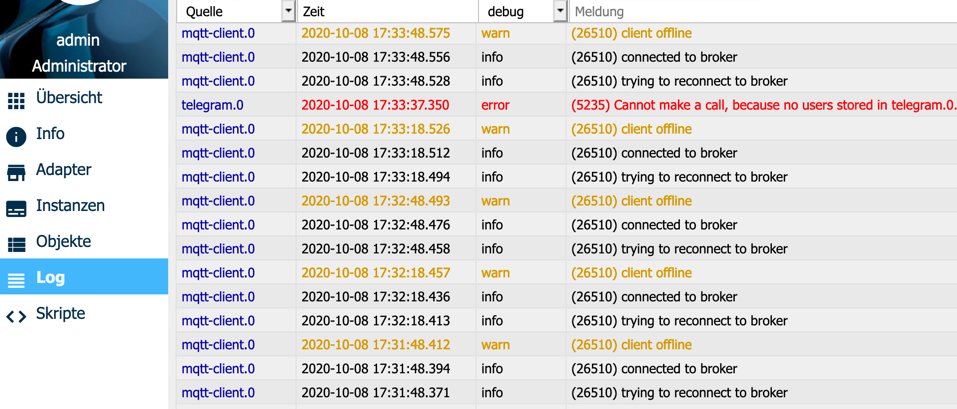This screenshot has width=957, height=409.
Task: Expand the Quelle source filter dropdown
Action: click(288, 11)
